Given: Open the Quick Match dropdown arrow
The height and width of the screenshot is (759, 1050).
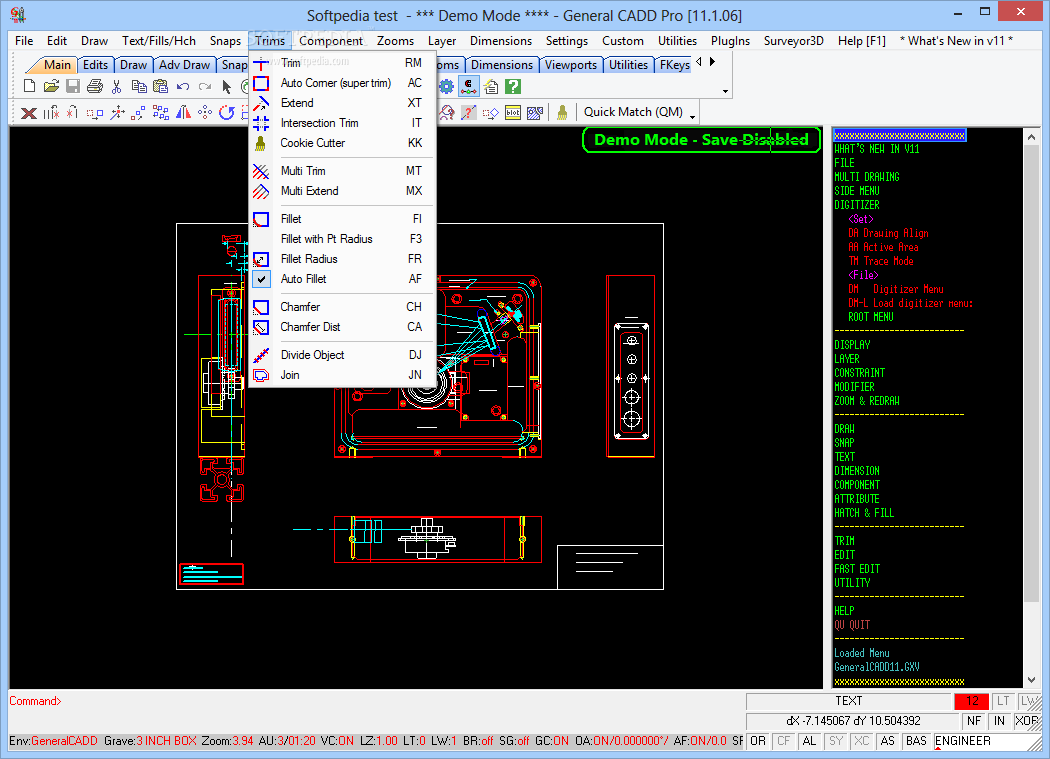Looking at the screenshot, I should pyautogui.click(x=693, y=117).
